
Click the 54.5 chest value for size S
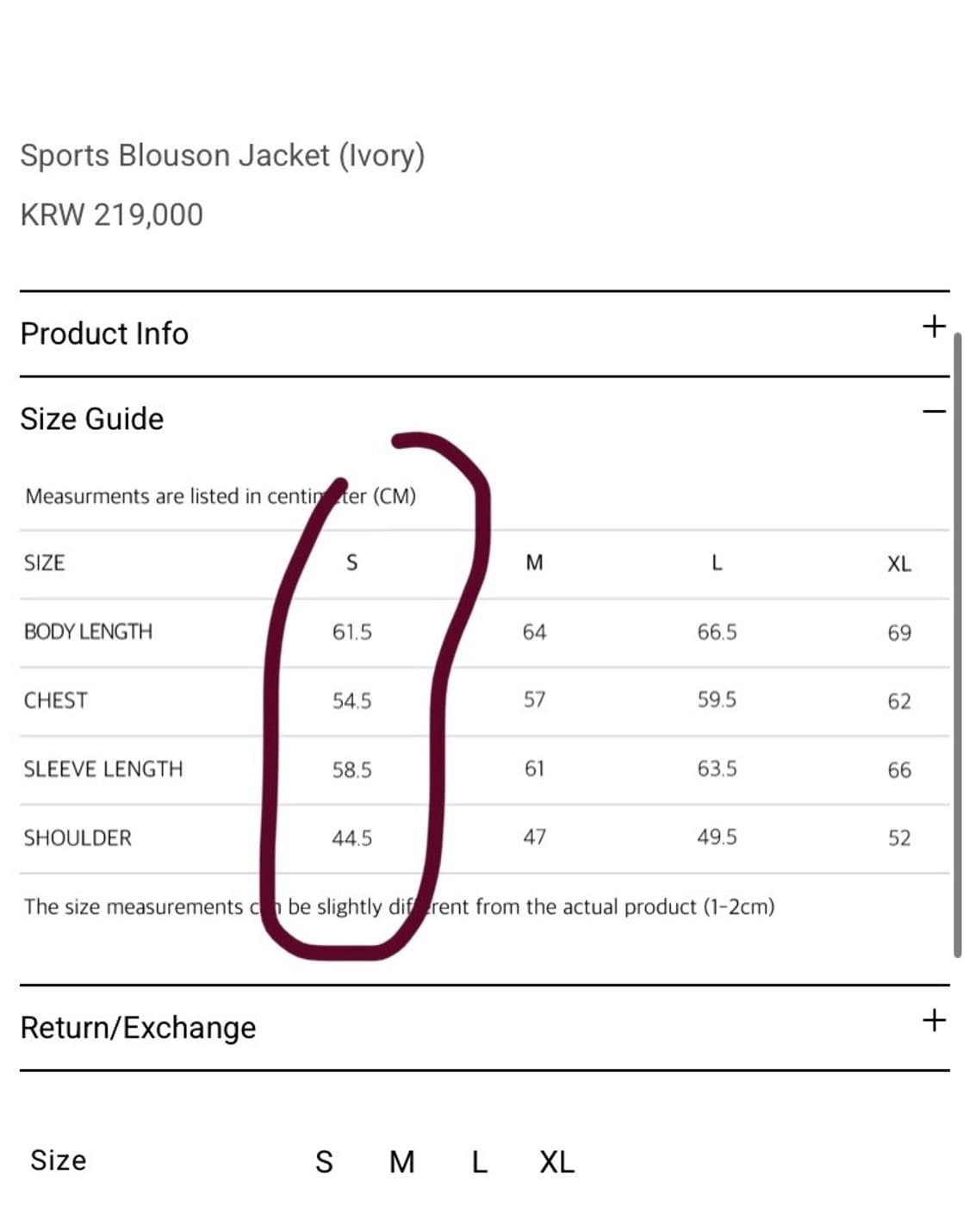click(351, 700)
